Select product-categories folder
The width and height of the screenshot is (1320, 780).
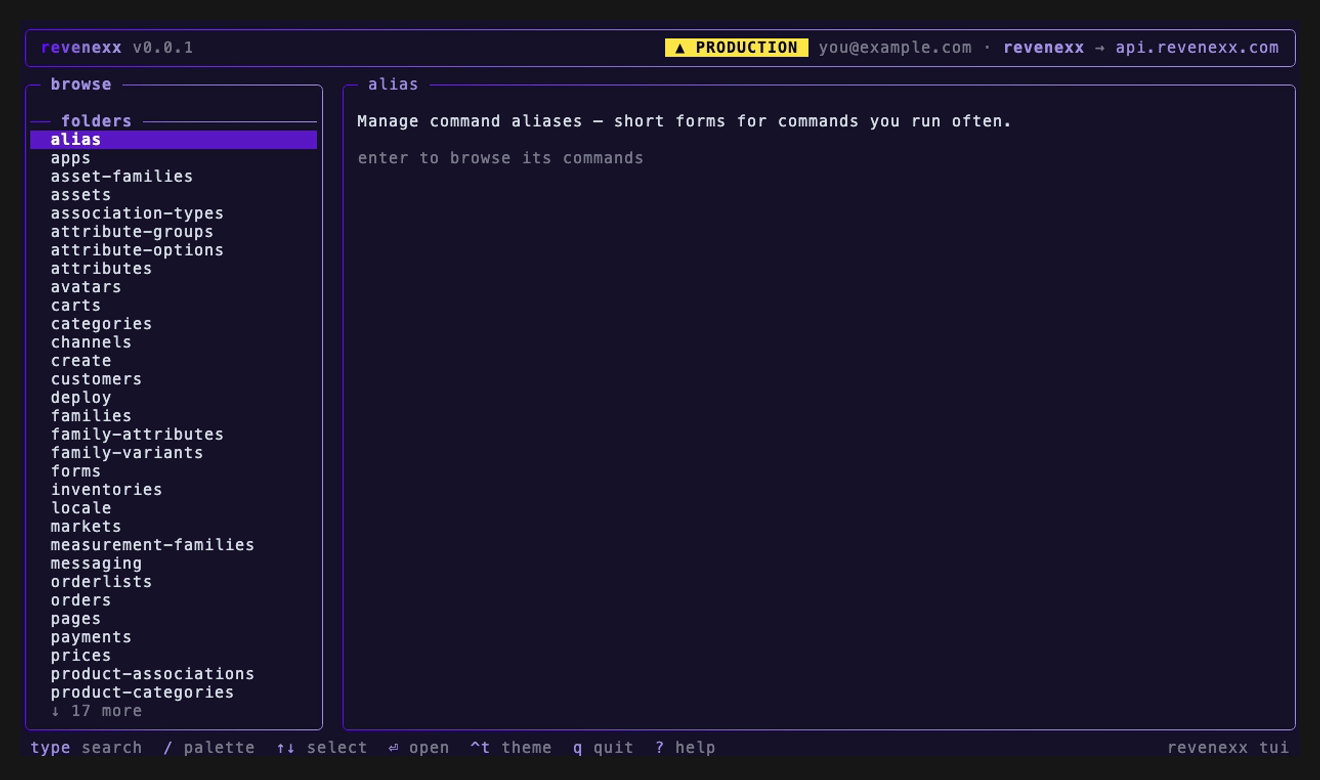(173, 693)
